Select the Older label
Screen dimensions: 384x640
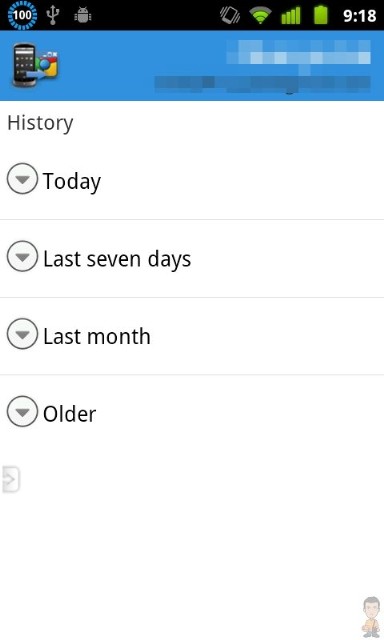click(69, 414)
